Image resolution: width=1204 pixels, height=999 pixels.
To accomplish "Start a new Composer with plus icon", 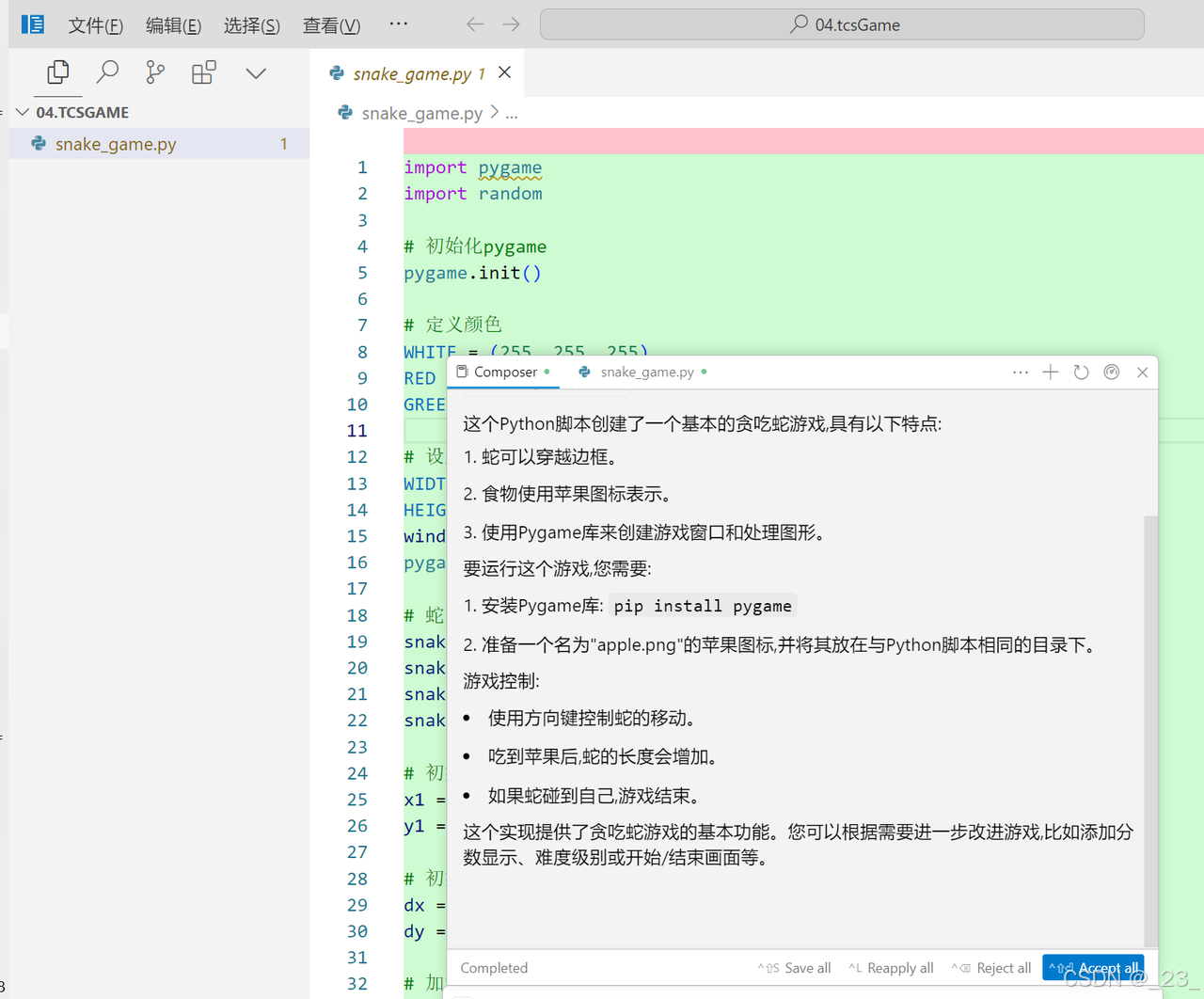I will tap(1051, 373).
